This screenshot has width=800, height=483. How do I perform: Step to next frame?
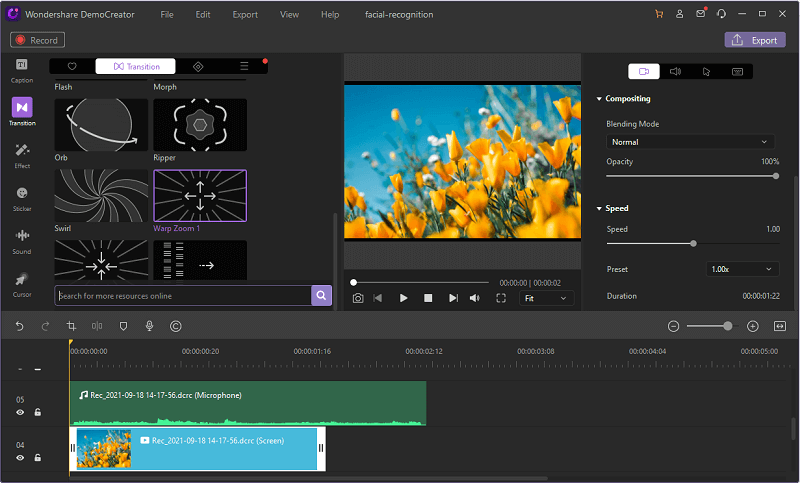coord(453,298)
